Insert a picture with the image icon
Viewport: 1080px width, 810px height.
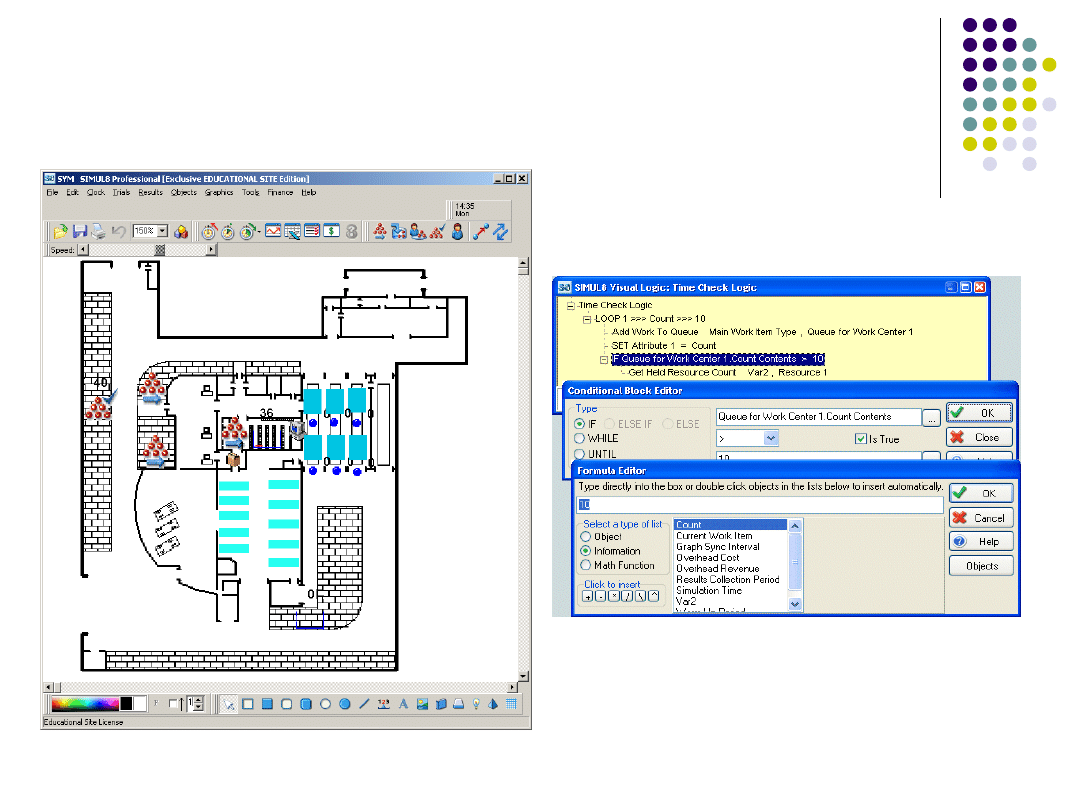tap(422, 704)
